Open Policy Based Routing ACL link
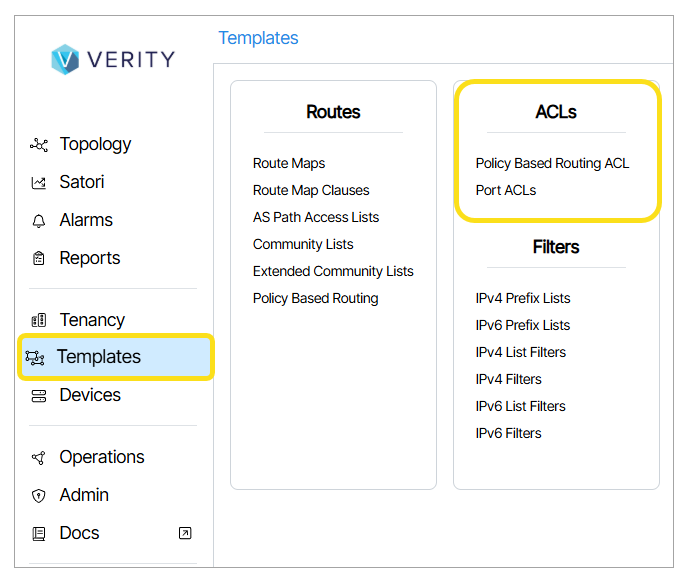This screenshot has height=580, width=692. pyautogui.click(x=552, y=163)
